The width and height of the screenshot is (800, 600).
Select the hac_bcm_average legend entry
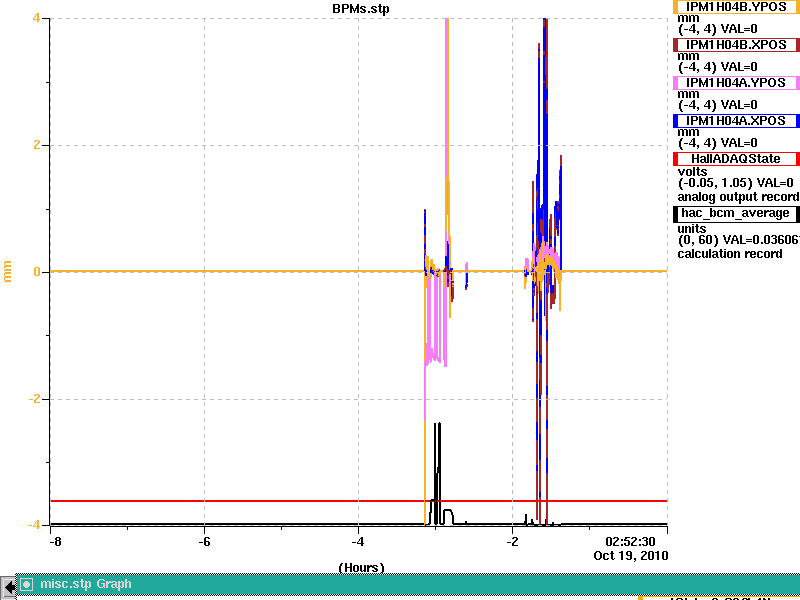(735, 213)
